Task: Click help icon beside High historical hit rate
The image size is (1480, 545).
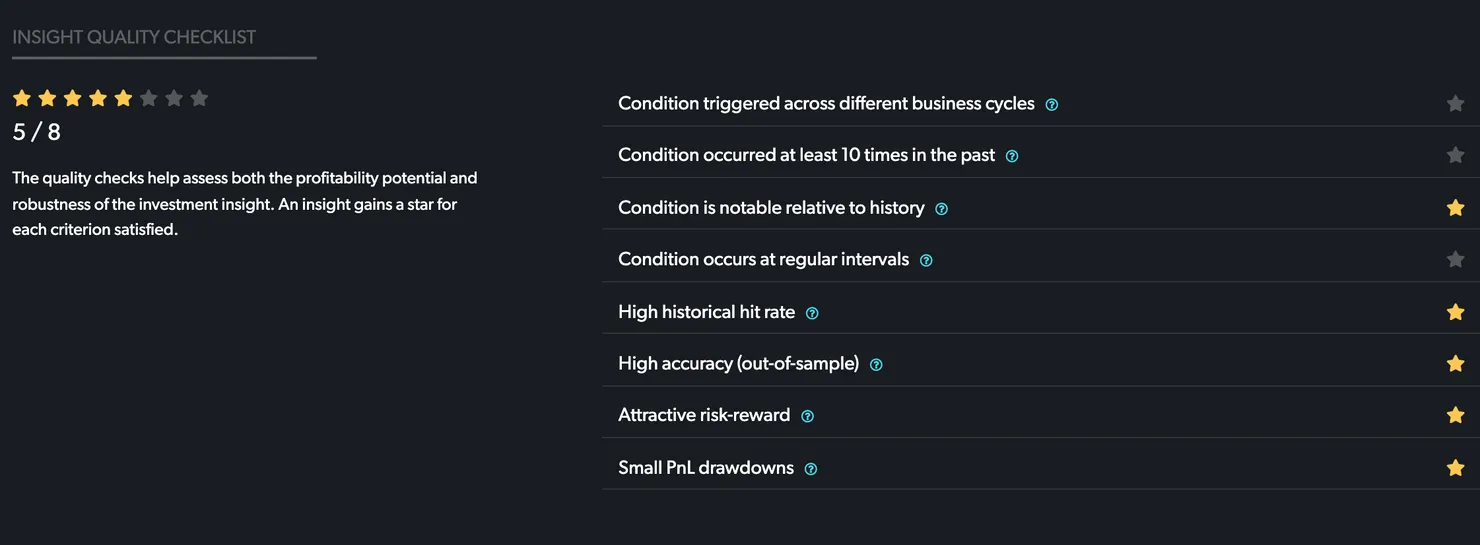Action: 812,313
